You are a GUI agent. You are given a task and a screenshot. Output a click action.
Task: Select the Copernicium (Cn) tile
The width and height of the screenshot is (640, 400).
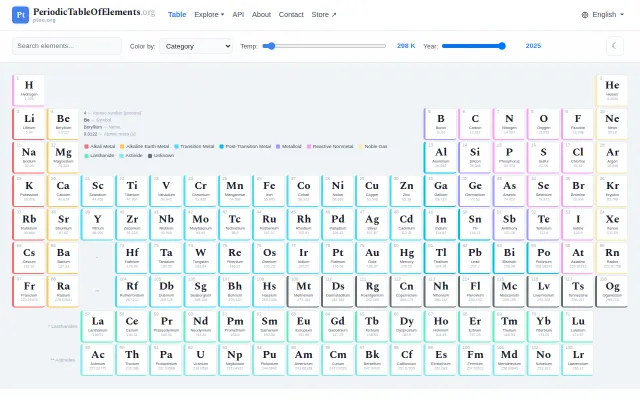point(406,291)
